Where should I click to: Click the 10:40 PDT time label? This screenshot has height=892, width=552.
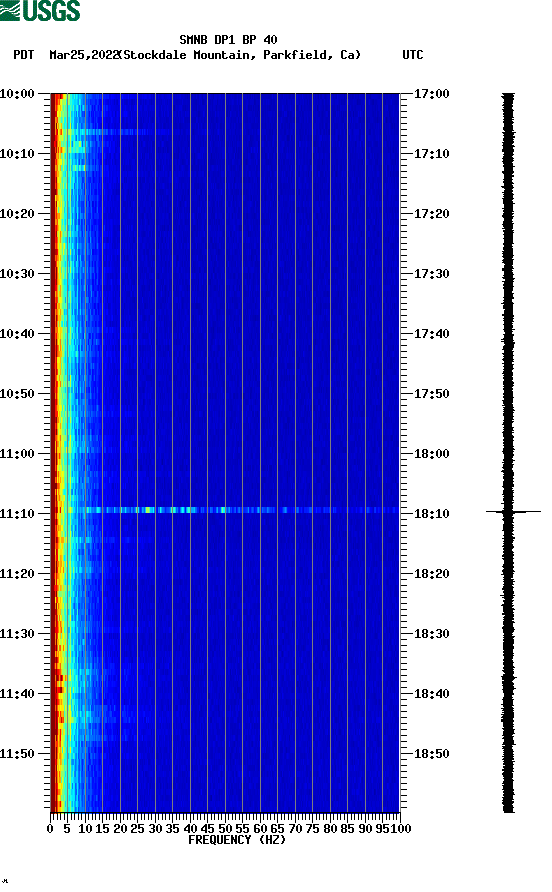(17, 334)
